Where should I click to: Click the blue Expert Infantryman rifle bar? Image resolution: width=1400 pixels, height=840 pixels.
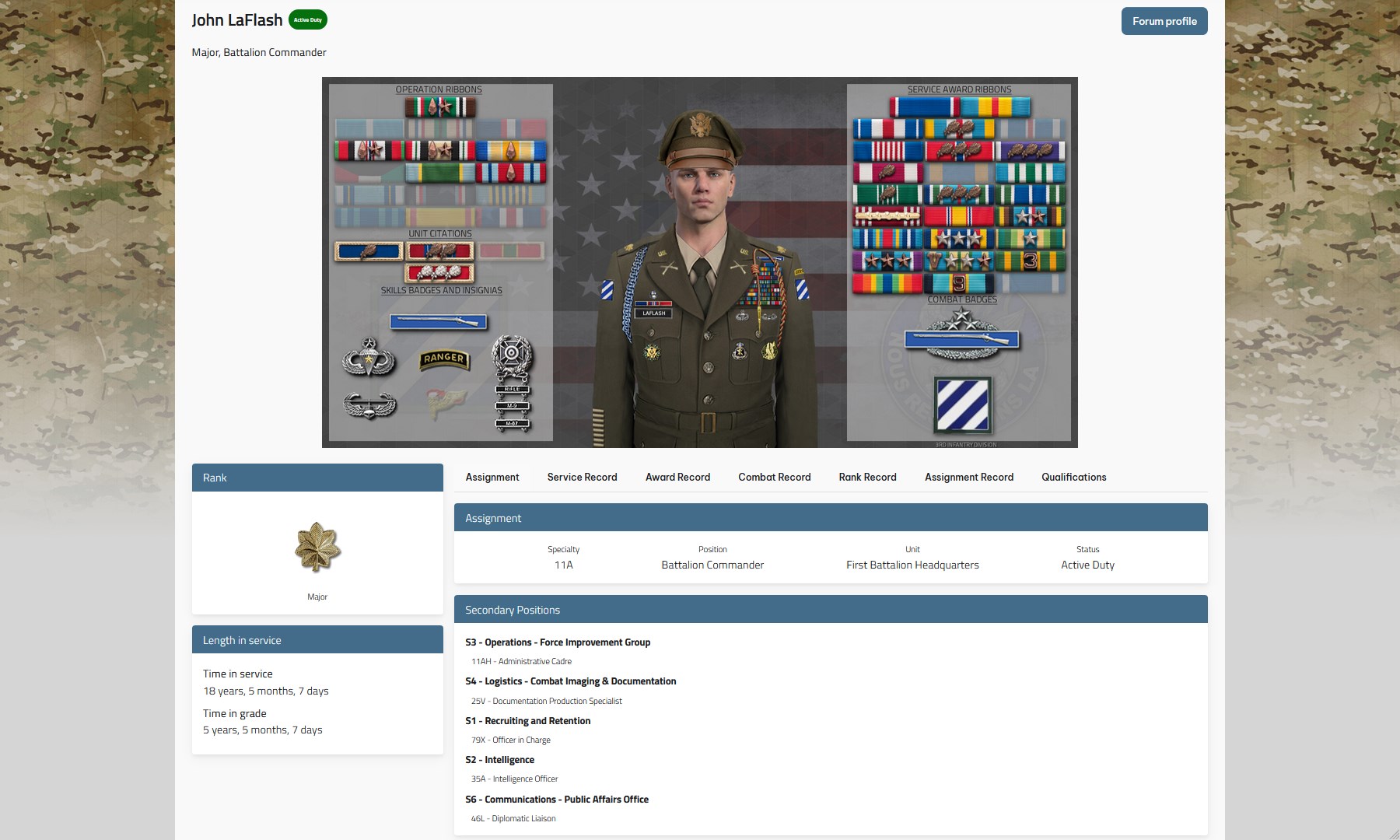point(439,322)
